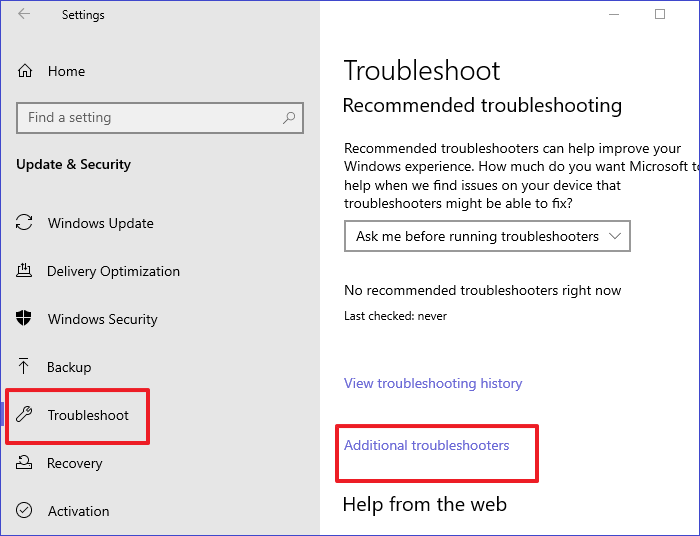This screenshot has width=700, height=536.
Task: Click the Home icon in sidebar
Action: (25, 71)
